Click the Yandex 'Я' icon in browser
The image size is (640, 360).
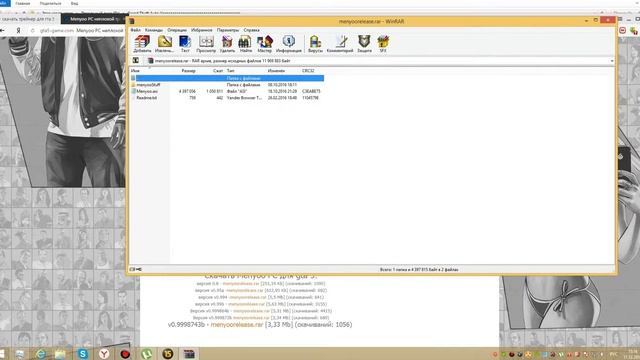tap(18, 31)
